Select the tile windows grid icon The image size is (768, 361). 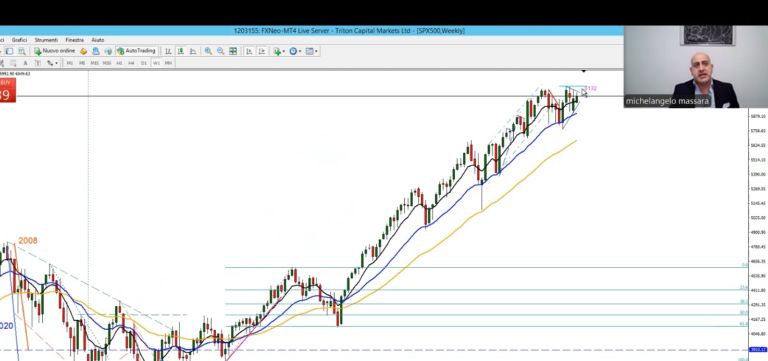click(x=233, y=51)
